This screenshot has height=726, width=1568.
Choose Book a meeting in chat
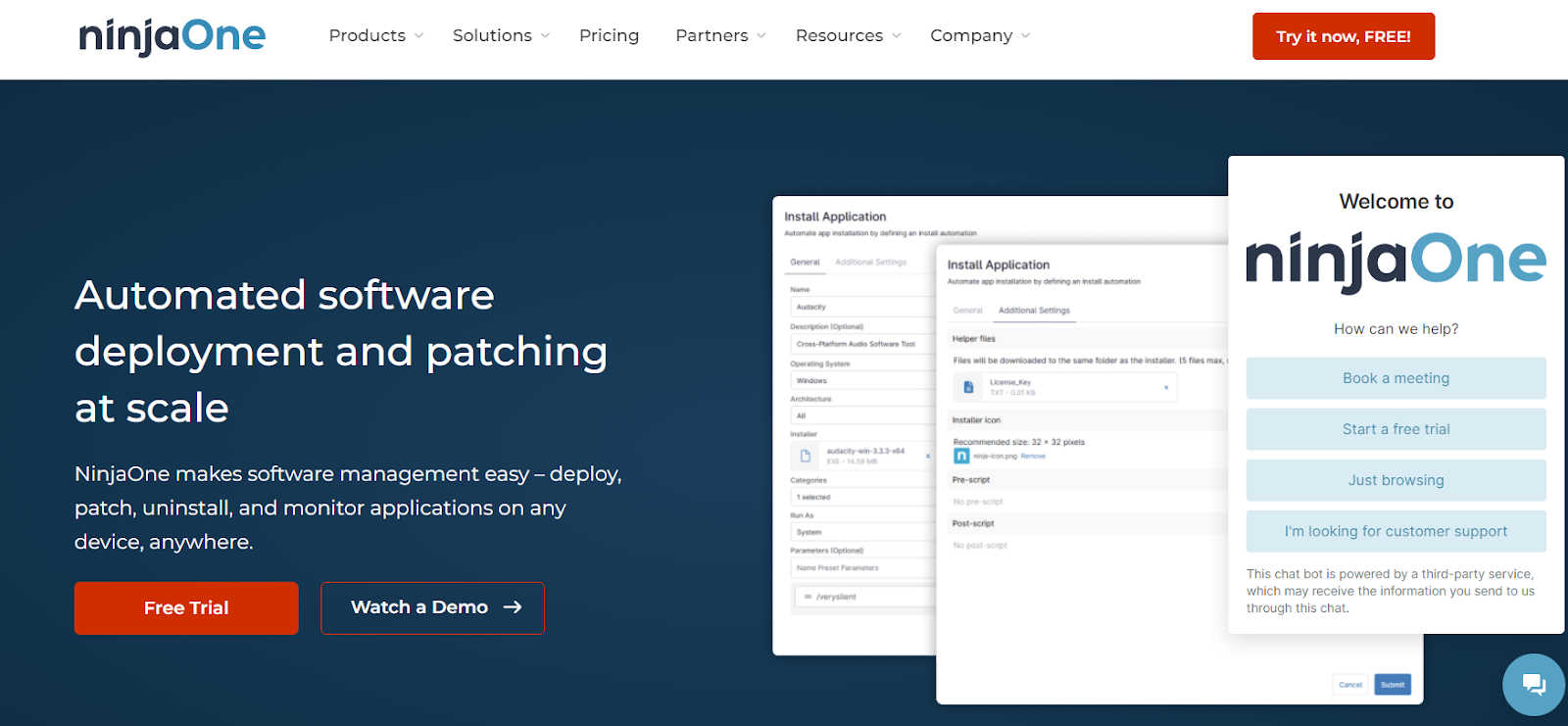(x=1396, y=378)
